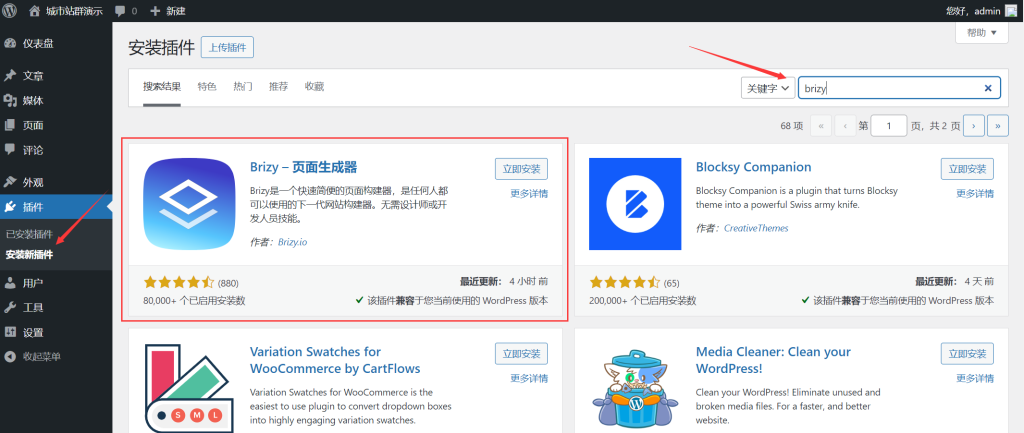Image resolution: width=1024 pixels, height=433 pixels.
Task: Click 立即安装 for Brizy plugin
Action: pos(521,169)
